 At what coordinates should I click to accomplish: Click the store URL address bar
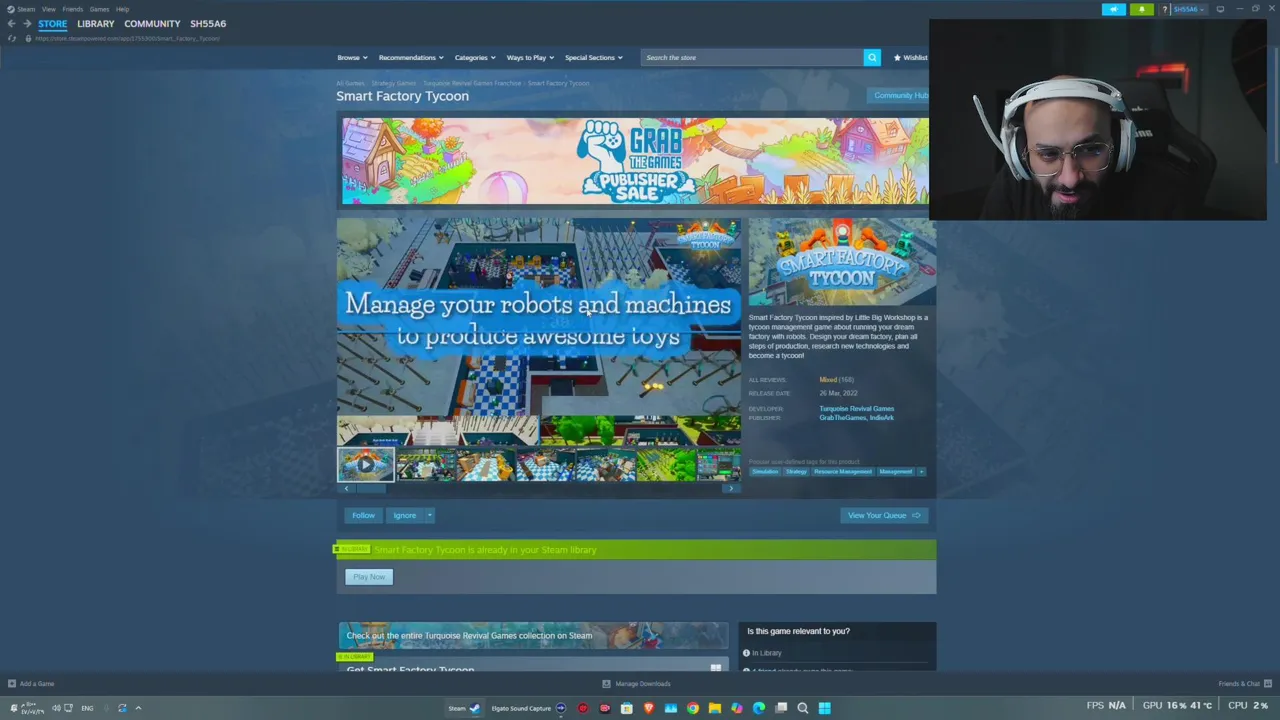click(127, 38)
